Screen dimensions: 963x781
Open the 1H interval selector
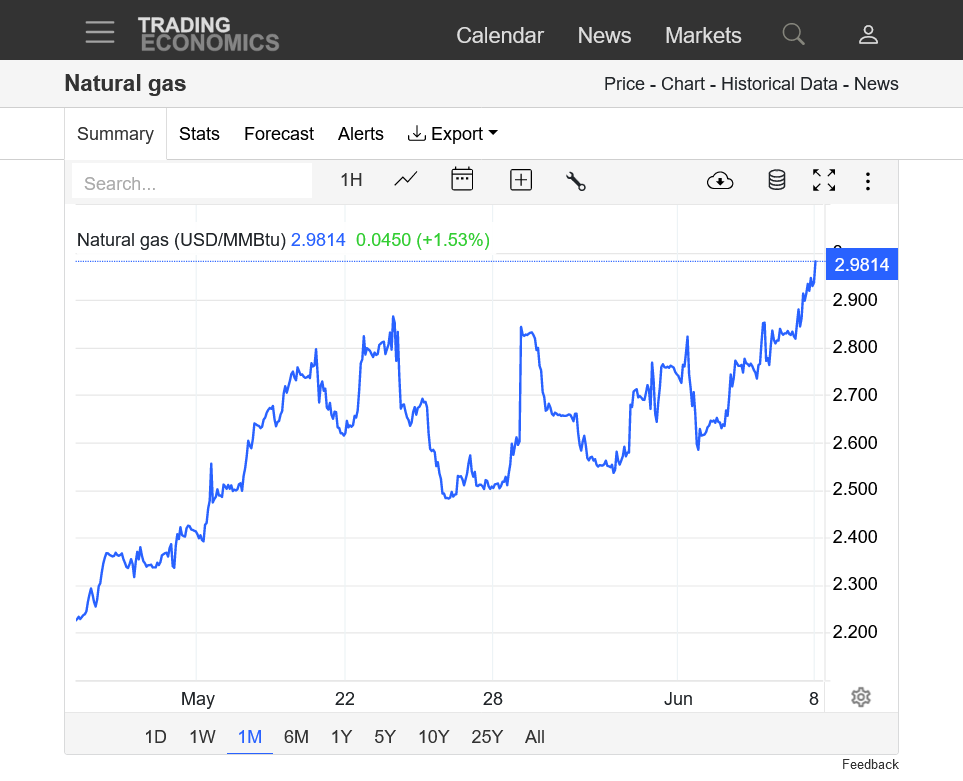pos(351,180)
